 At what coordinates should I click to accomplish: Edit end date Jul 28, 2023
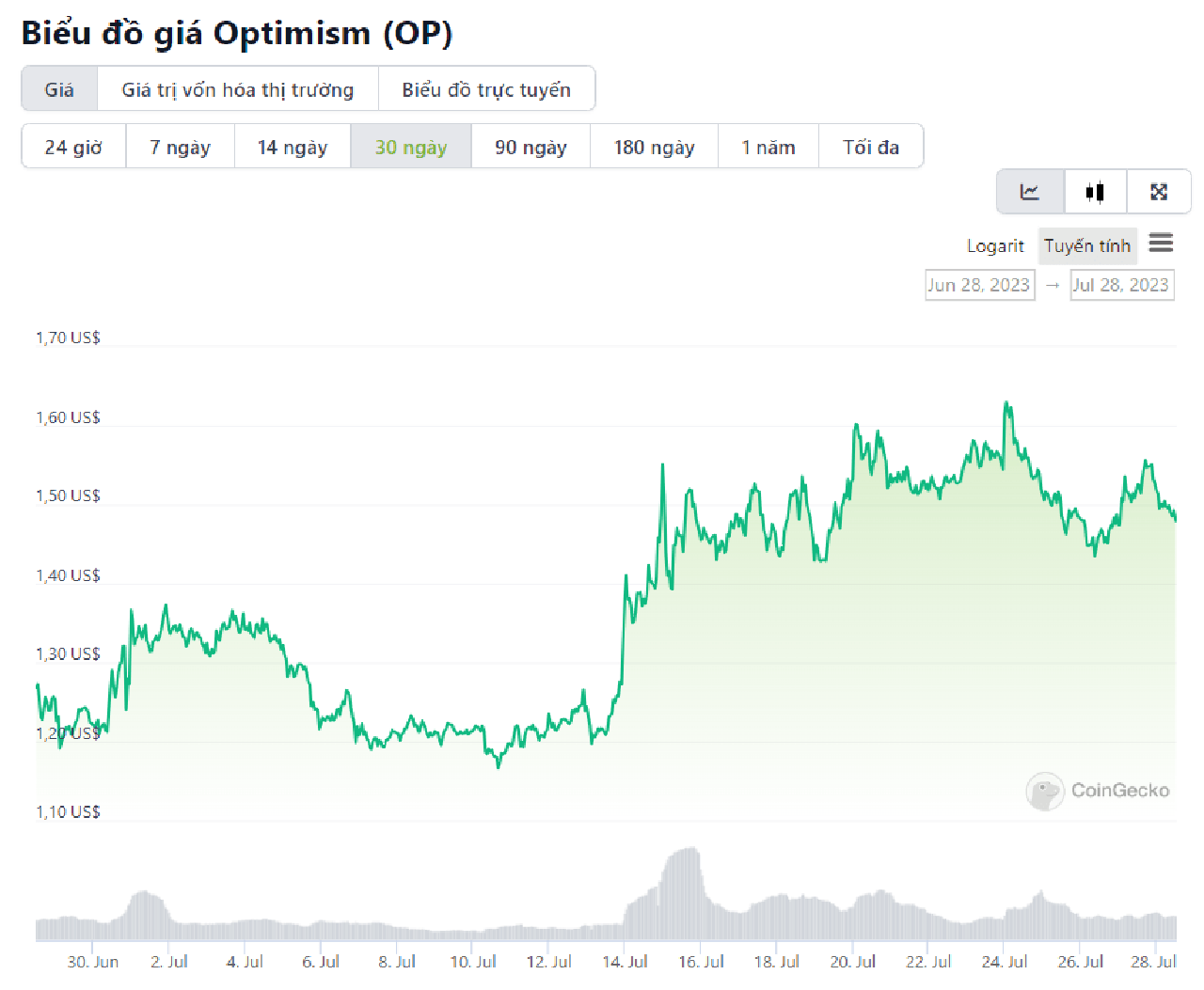point(1121,285)
